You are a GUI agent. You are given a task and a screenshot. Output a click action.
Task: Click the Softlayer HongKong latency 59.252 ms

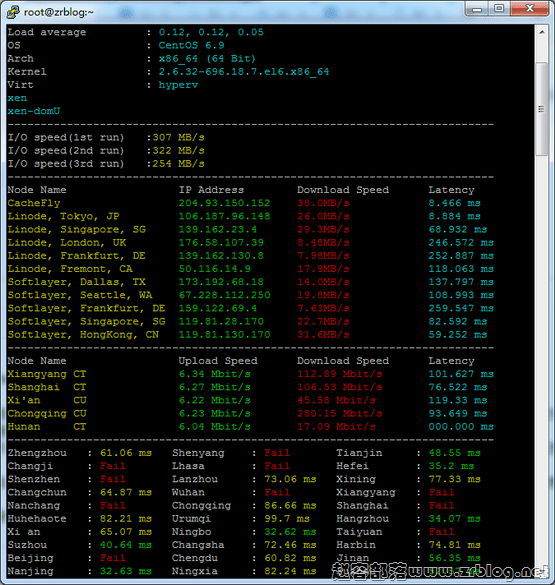point(458,334)
